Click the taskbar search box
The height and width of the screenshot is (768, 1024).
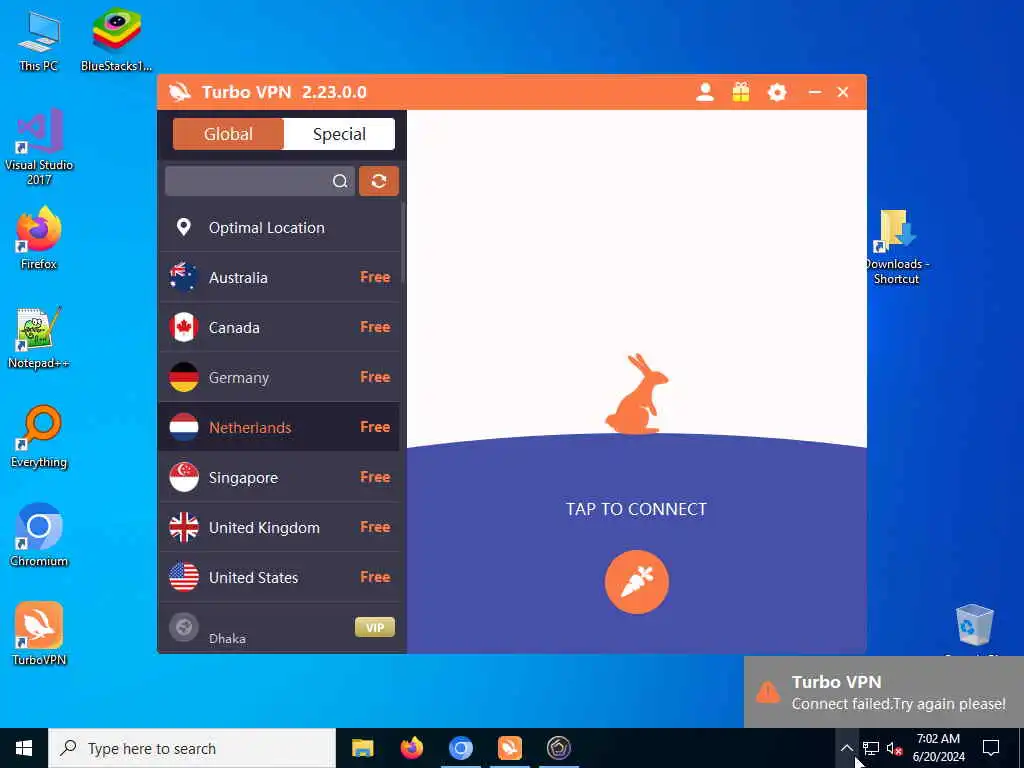[x=192, y=748]
